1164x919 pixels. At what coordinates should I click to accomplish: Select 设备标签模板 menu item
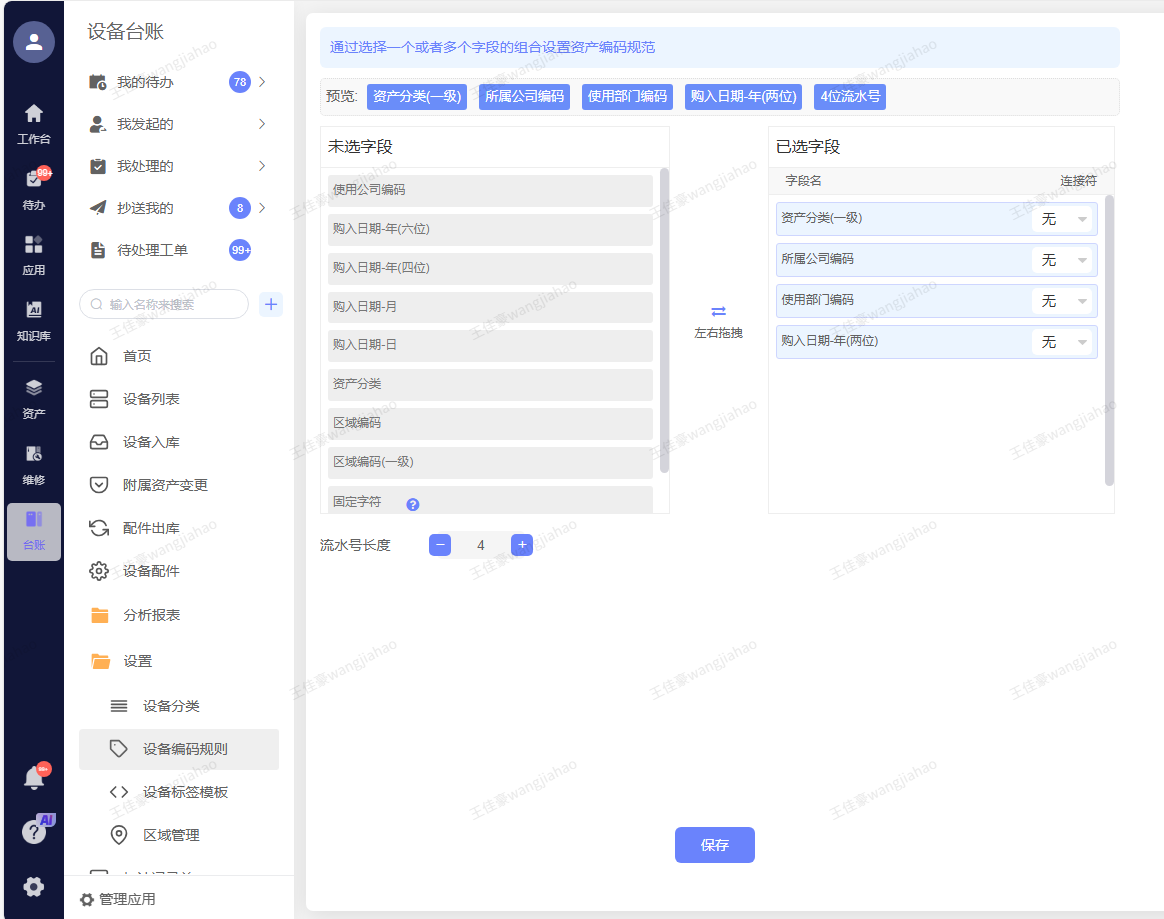(185, 792)
